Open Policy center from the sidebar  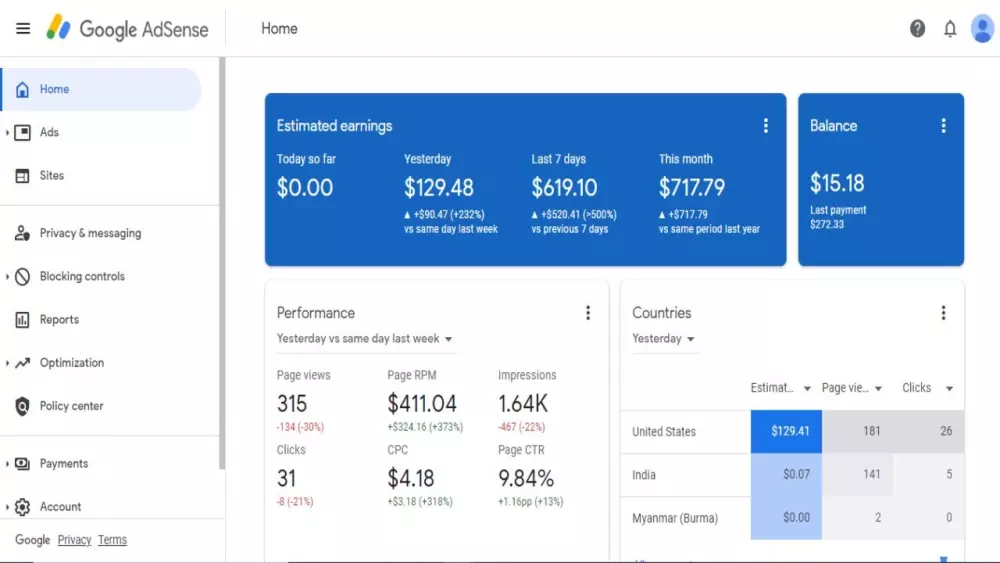point(71,406)
